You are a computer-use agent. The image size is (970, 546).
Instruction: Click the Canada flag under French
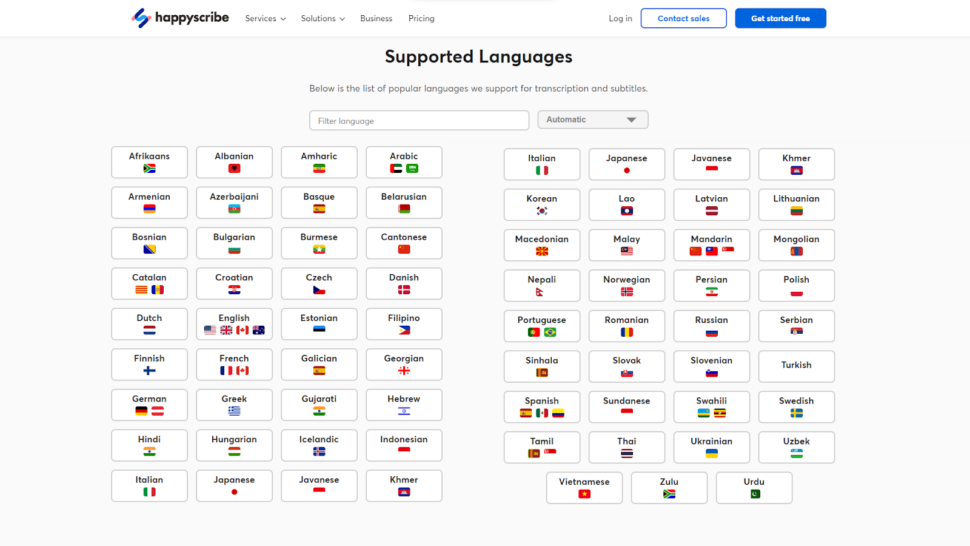(x=242, y=370)
